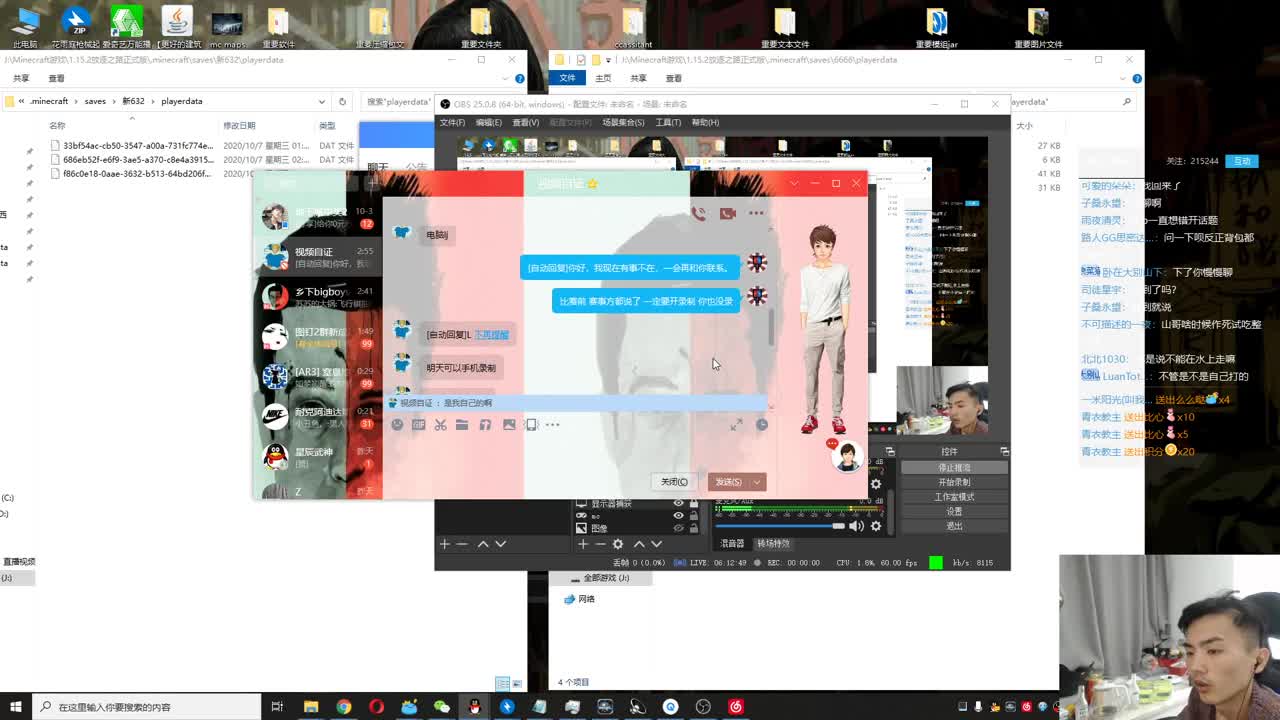The height and width of the screenshot is (720, 1280).
Task: Open the emoji picker in chat toolbar
Action: point(397,425)
